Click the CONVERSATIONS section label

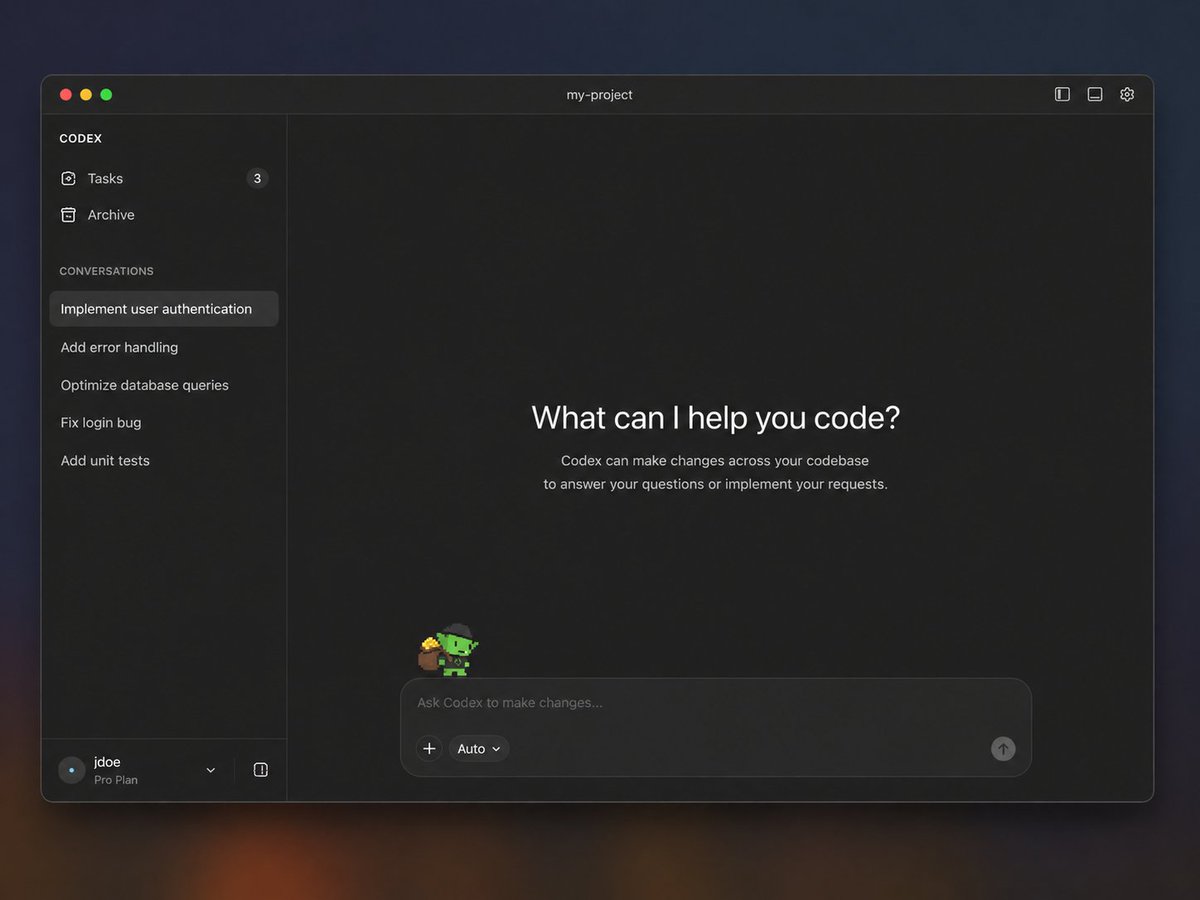106,271
